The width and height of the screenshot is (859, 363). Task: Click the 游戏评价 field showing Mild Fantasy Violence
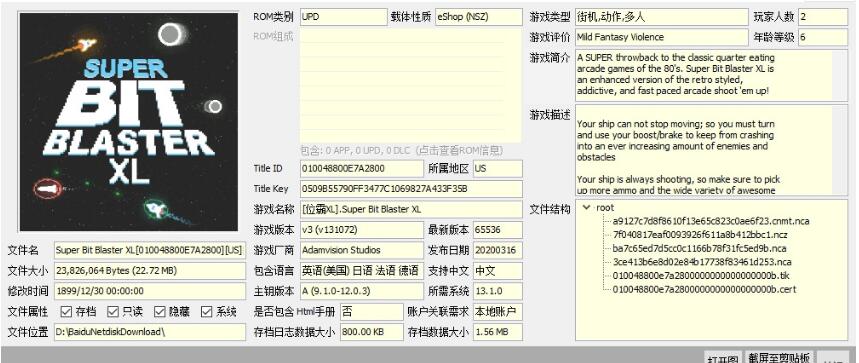(x=661, y=37)
